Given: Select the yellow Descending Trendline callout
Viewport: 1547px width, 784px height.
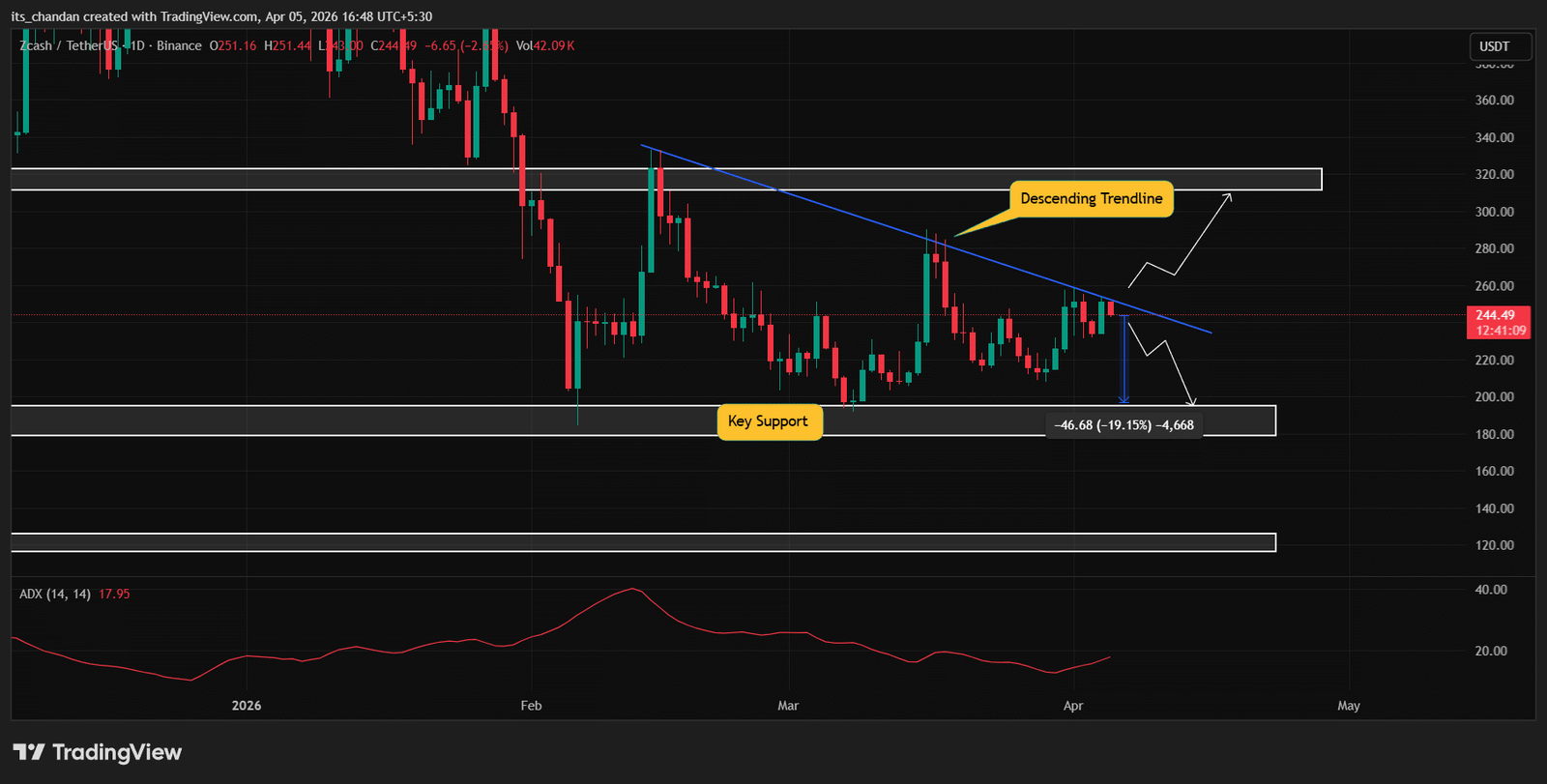Looking at the screenshot, I should (x=1091, y=198).
